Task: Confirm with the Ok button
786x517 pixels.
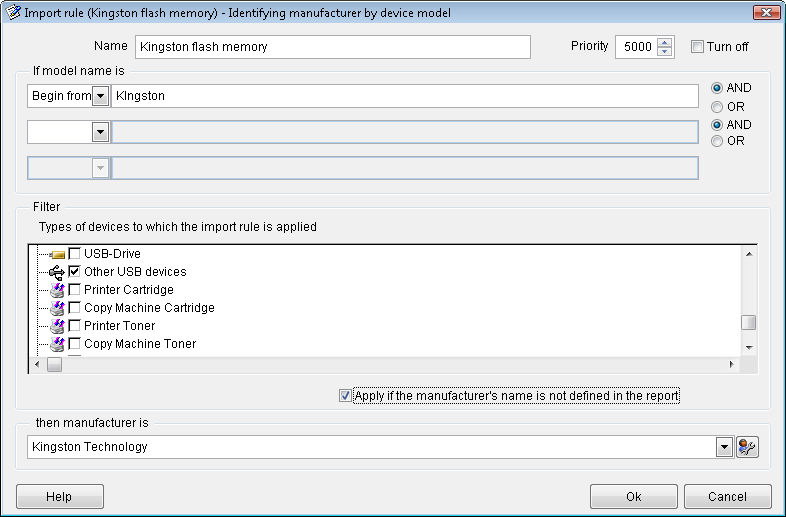Action: click(x=634, y=497)
